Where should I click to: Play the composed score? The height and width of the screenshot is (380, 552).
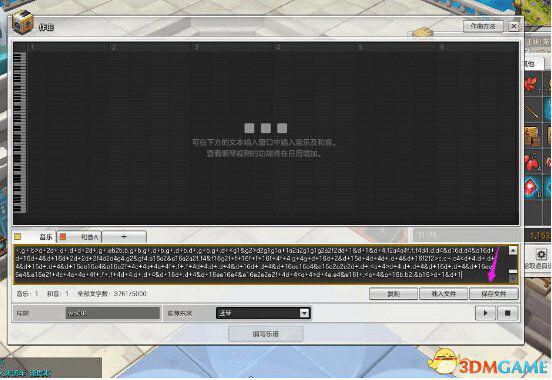pyautogui.click(x=485, y=313)
